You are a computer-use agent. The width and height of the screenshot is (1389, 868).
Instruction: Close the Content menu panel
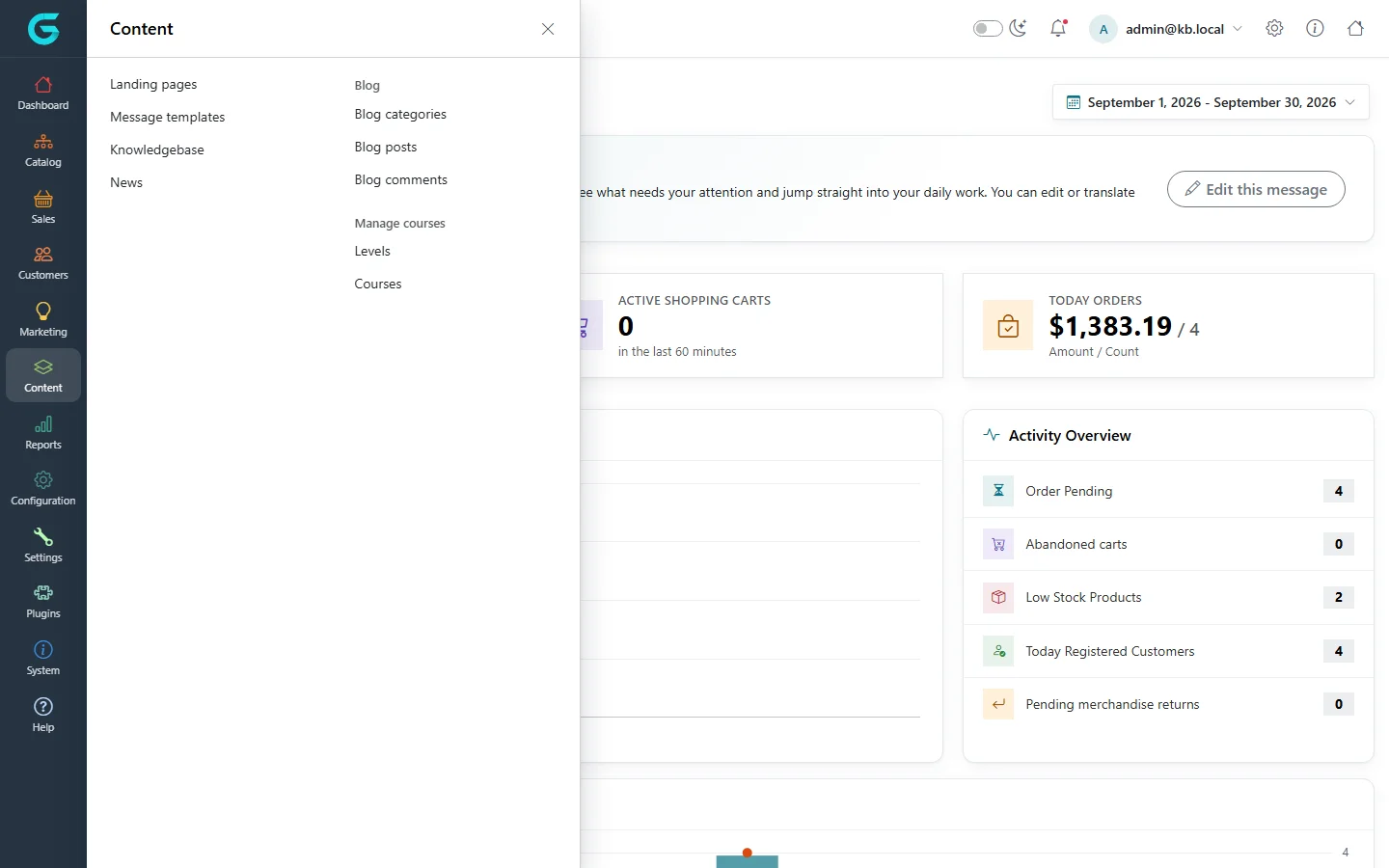[548, 29]
